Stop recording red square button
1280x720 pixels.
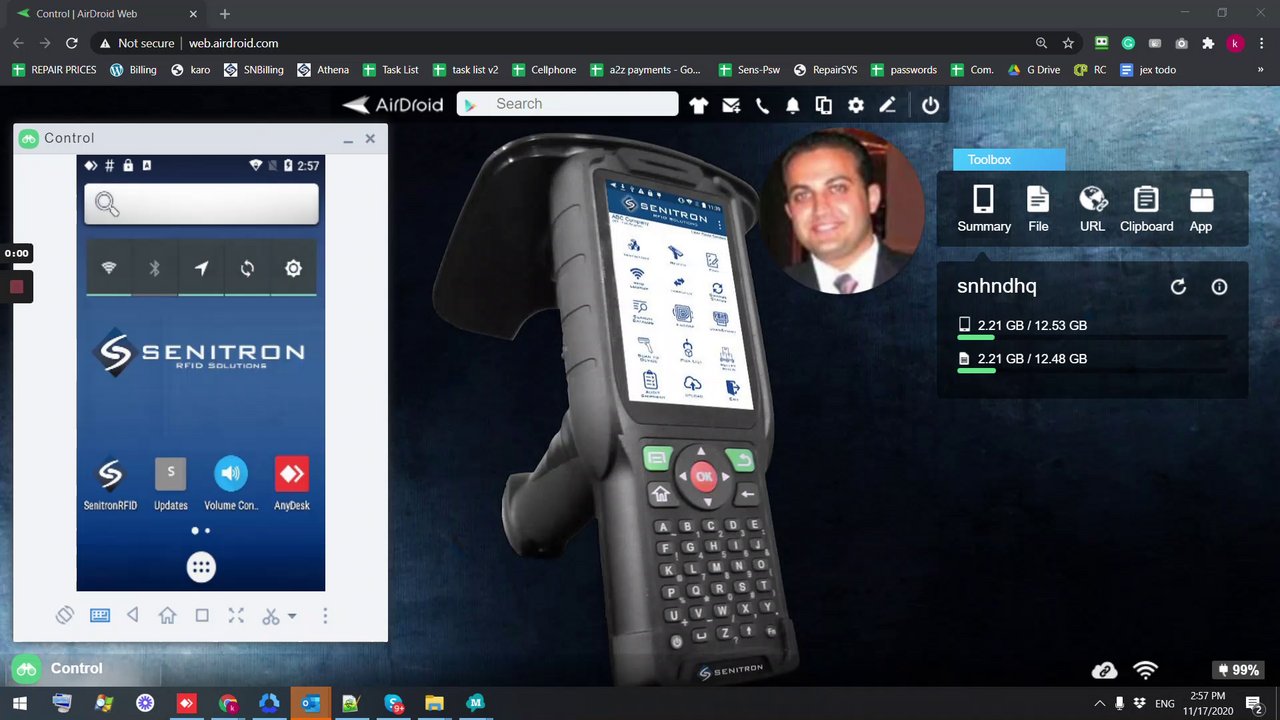[x=17, y=287]
